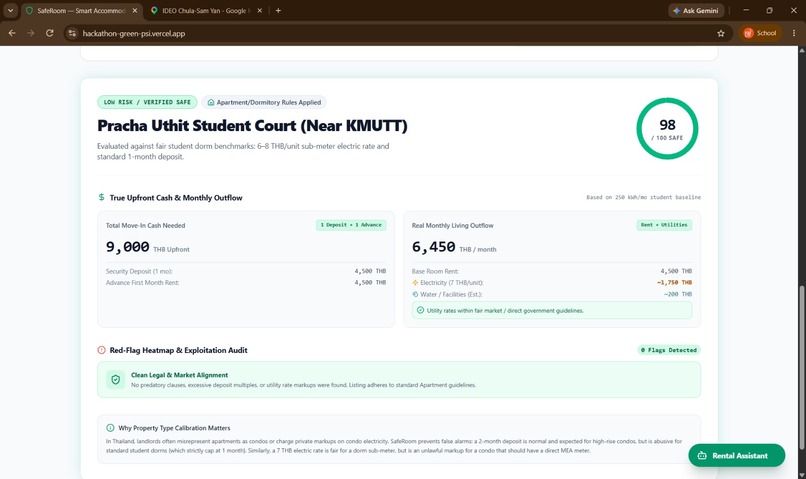Close the IDEO Chula-Sam Yan tab
This screenshot has width=806, height=479.
pos(260,10)
